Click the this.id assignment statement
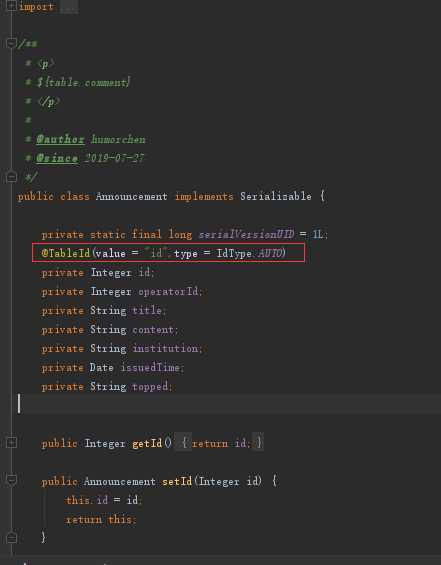Viewport: 441px width, 565px height. click(104, 500)
